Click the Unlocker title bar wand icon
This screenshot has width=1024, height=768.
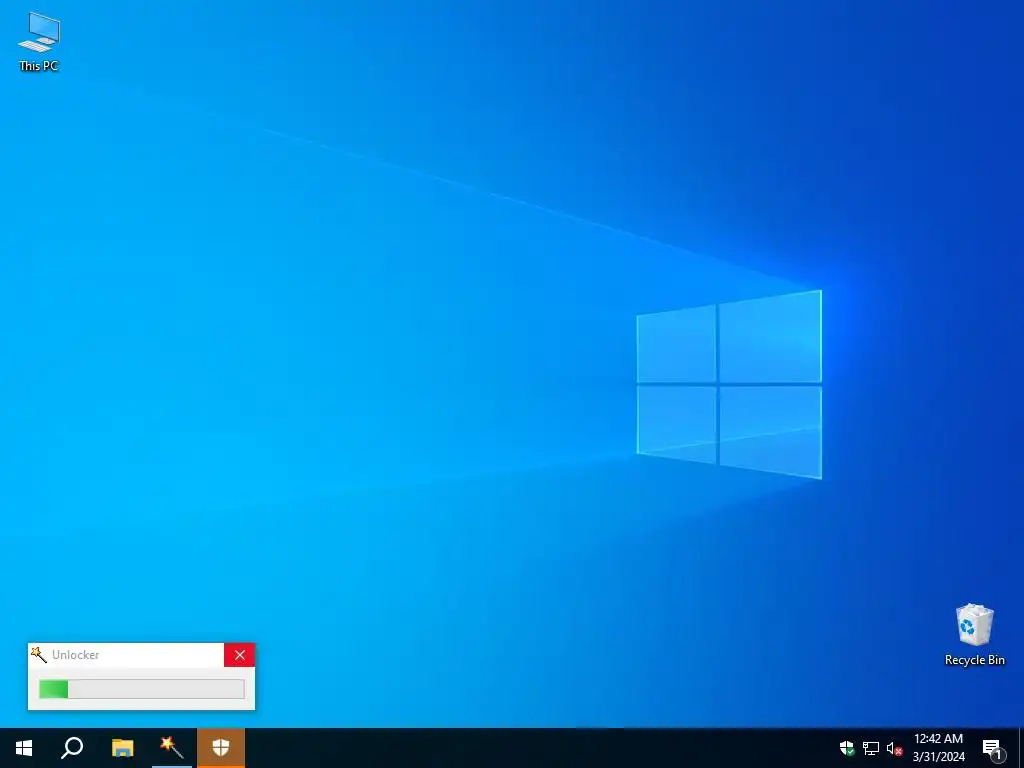tap(39, 654)
